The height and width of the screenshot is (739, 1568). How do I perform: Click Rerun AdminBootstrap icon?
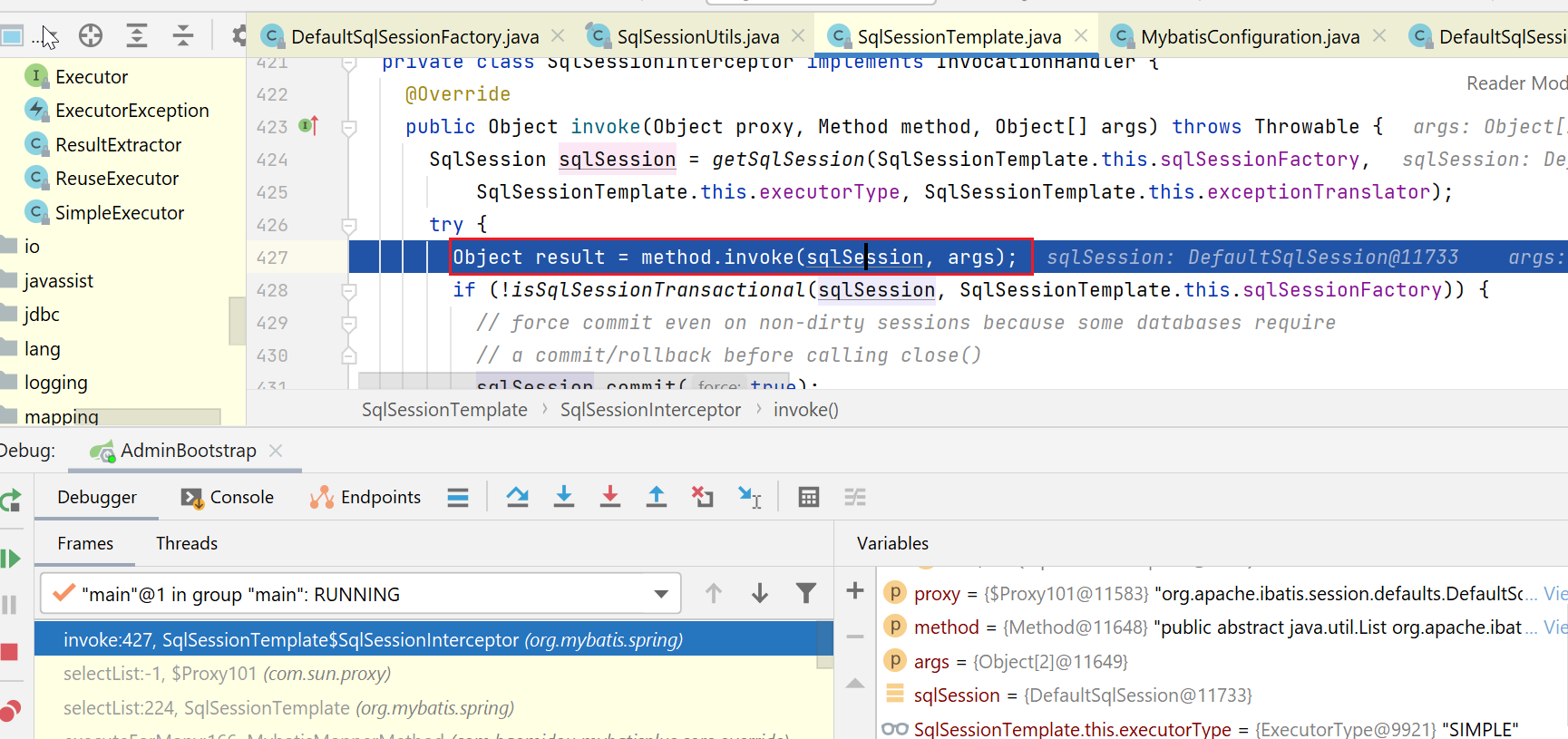point(11,501)
